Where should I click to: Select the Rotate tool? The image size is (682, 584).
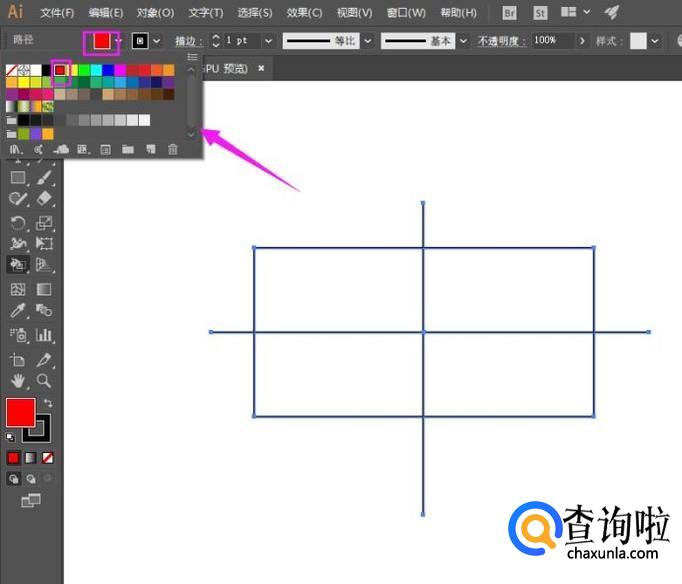click(18, 223)
